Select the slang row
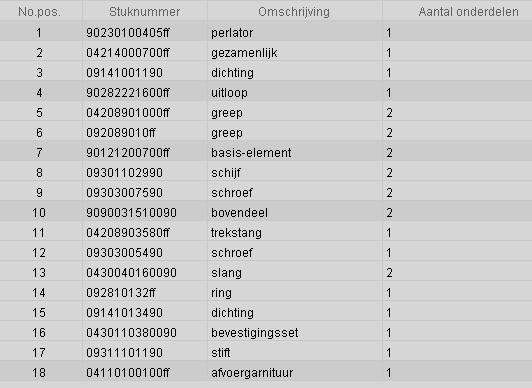 coord(266,273)
